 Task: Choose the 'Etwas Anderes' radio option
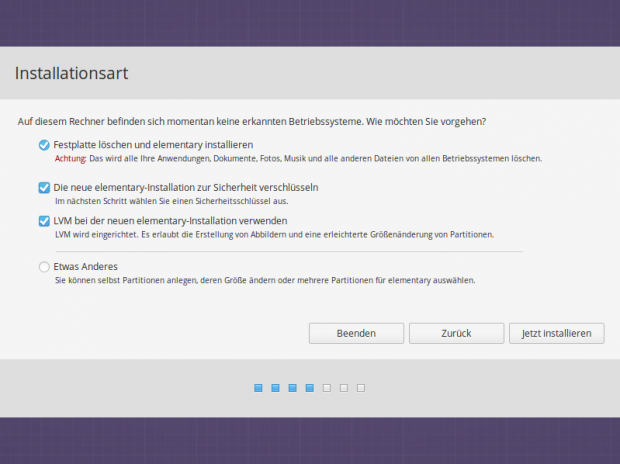[x=44, y=267]
